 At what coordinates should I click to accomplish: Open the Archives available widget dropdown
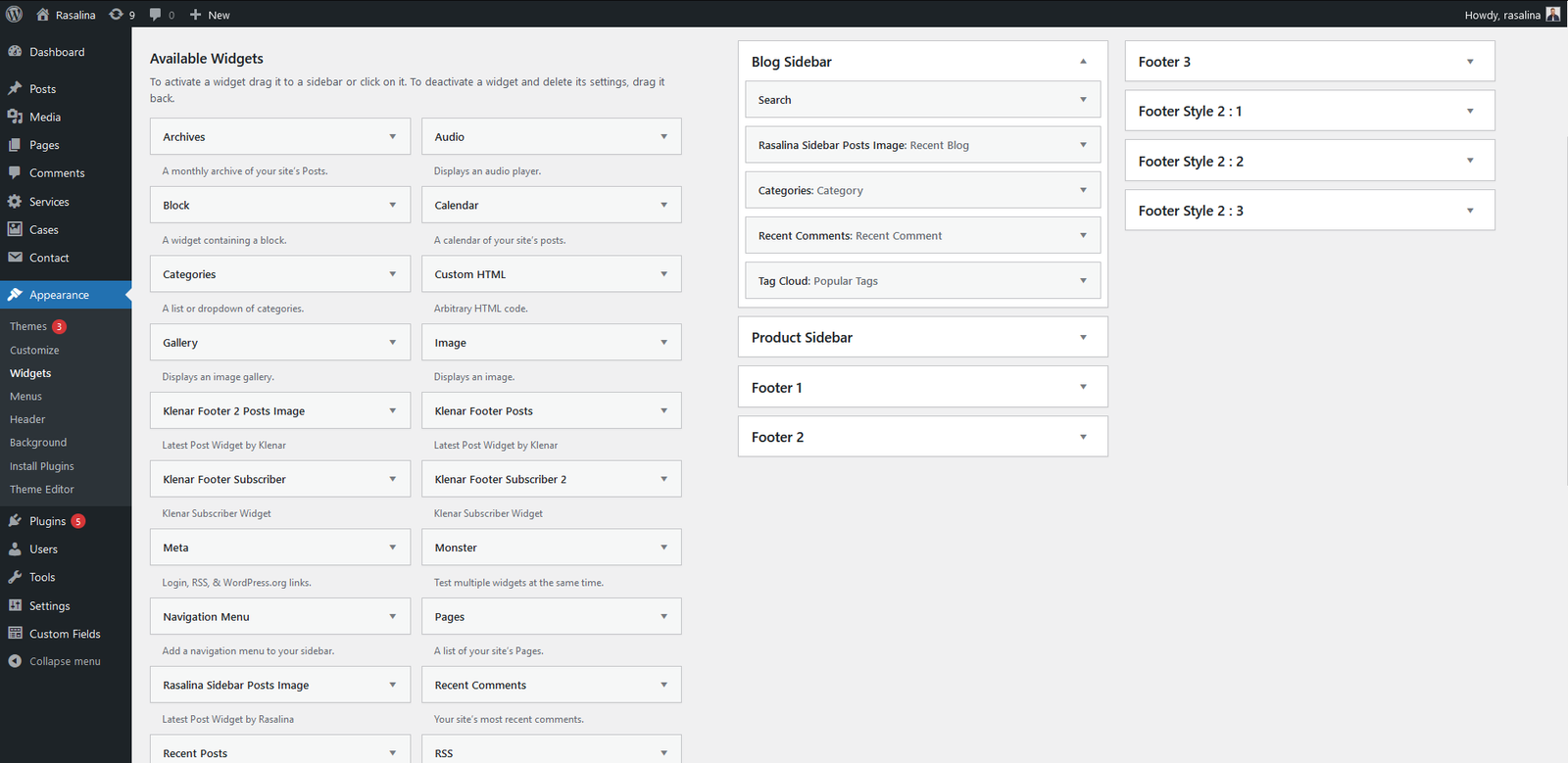[393, 137]
